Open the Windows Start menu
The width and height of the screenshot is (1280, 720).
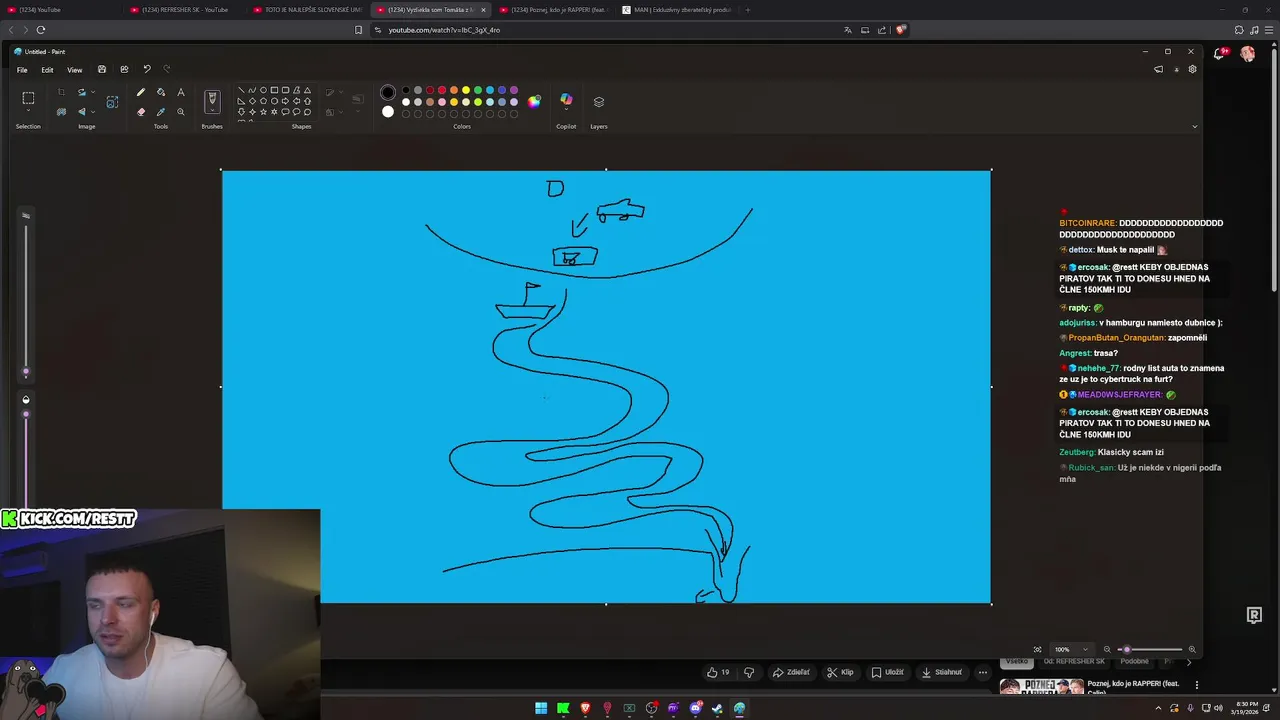pyautogui.click(x=541, y=709)
